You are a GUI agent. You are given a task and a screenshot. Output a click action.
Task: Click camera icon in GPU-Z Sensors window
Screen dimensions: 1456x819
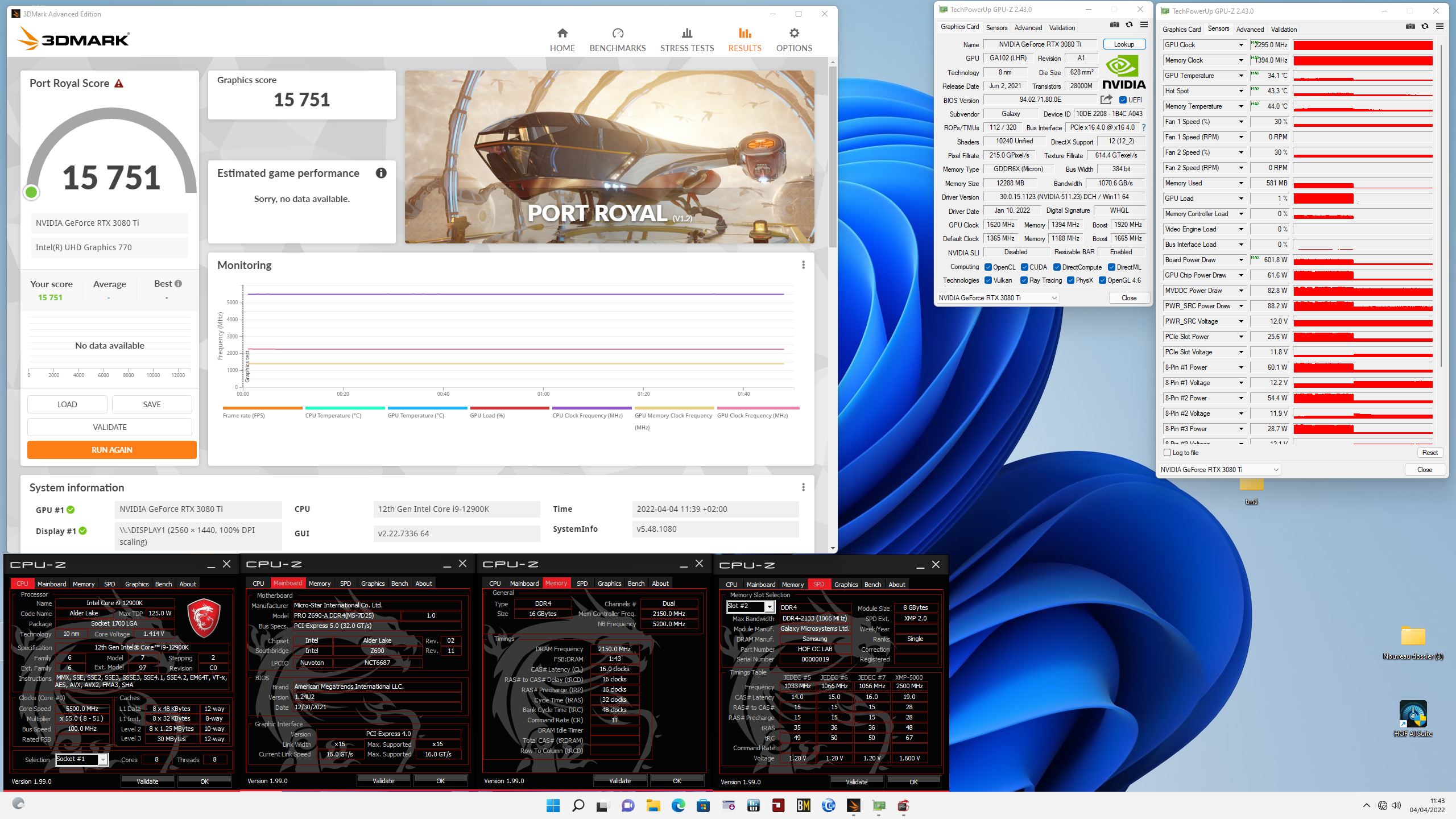point(1410,27)
